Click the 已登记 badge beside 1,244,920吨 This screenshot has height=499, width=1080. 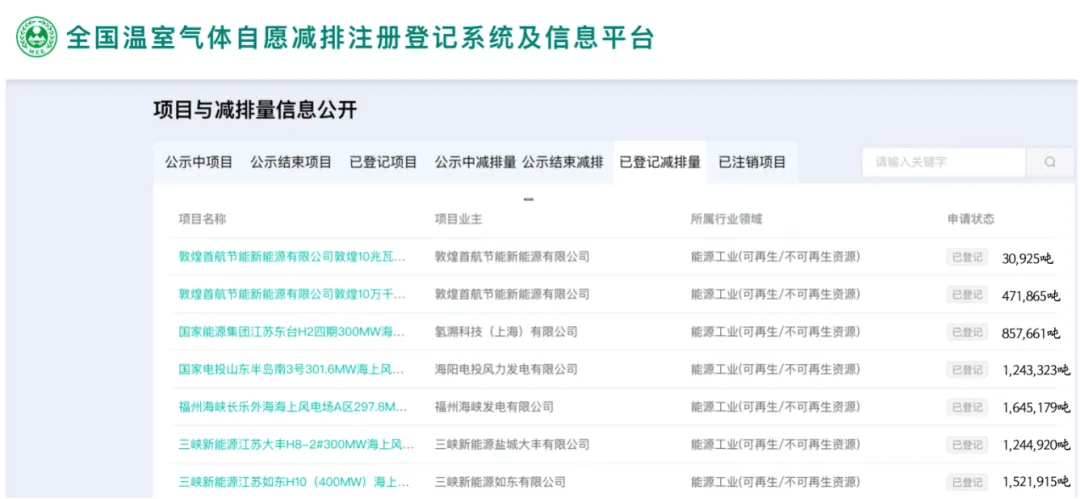tap(967, 445)
